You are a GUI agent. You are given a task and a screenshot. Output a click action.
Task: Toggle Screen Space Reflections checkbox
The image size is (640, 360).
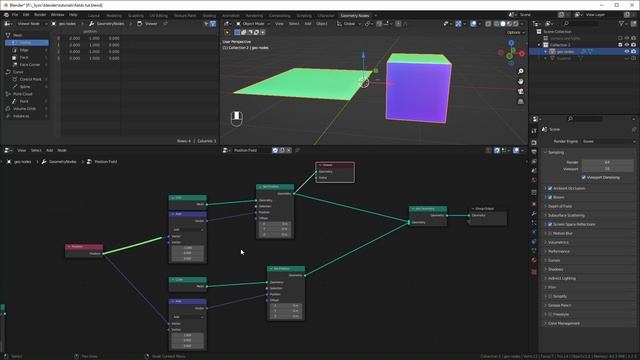tap(550, 224)
